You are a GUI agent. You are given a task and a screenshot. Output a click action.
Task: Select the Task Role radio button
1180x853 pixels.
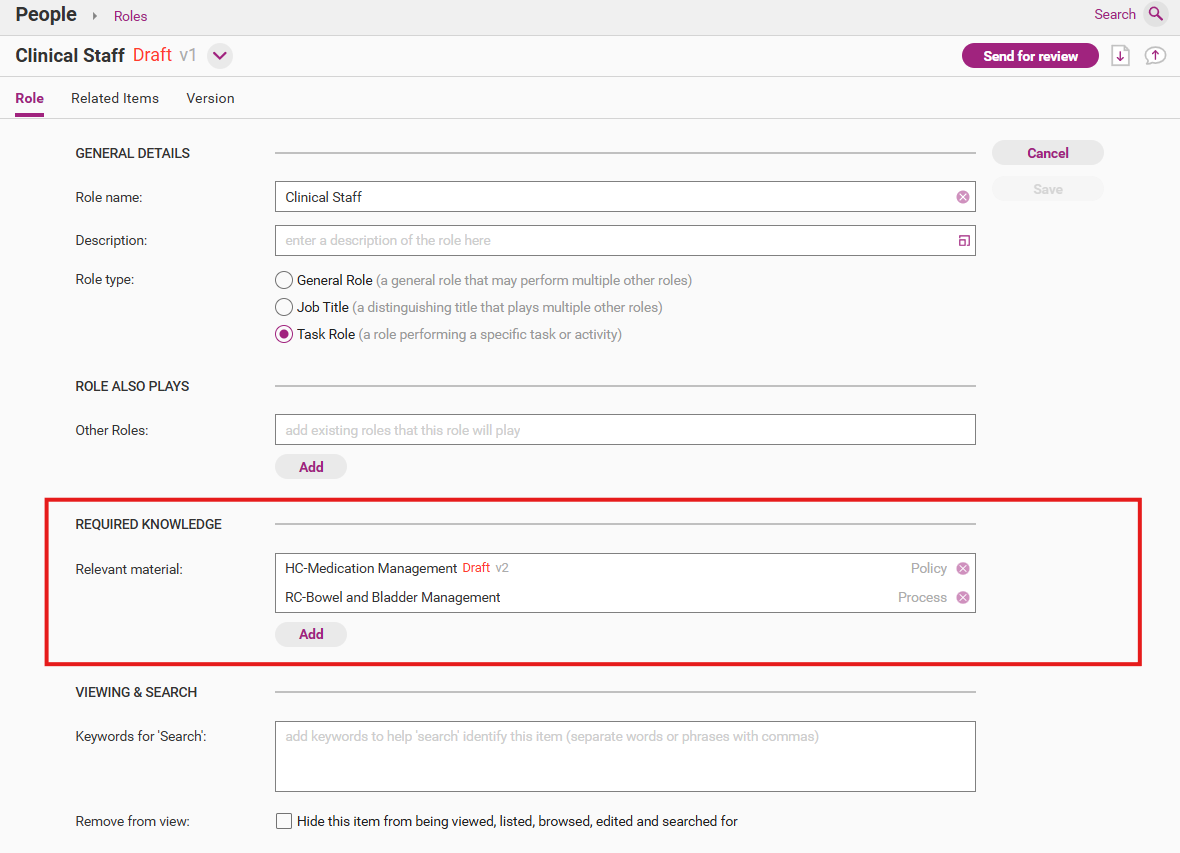point(284,335)
